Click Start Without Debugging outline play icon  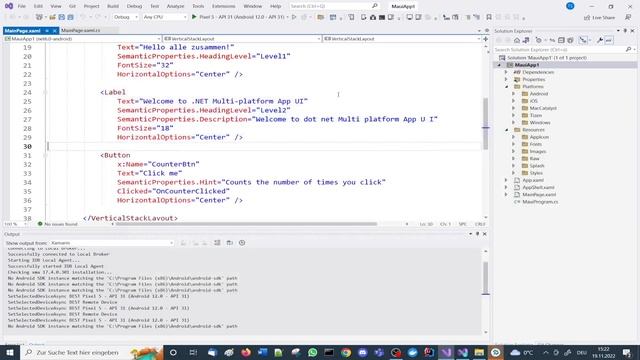coord(294,17)
